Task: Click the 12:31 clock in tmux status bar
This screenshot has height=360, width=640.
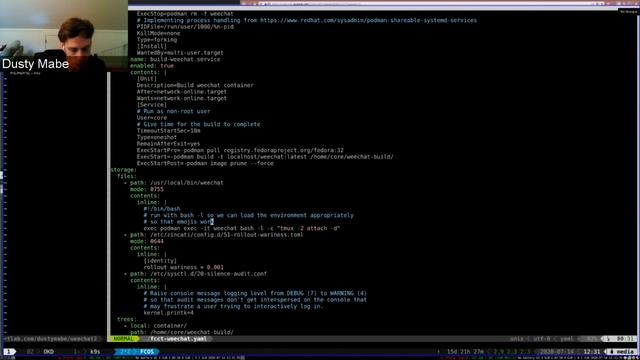Action: click(x=591, y=351)
